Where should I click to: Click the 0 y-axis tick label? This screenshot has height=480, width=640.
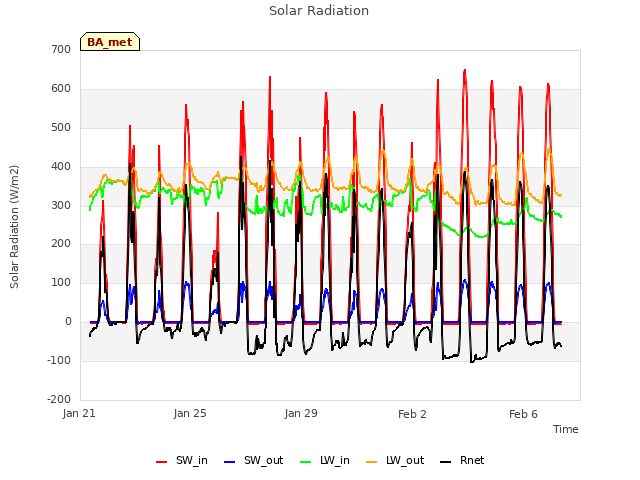pyautogui.click(x=68, y=322)
